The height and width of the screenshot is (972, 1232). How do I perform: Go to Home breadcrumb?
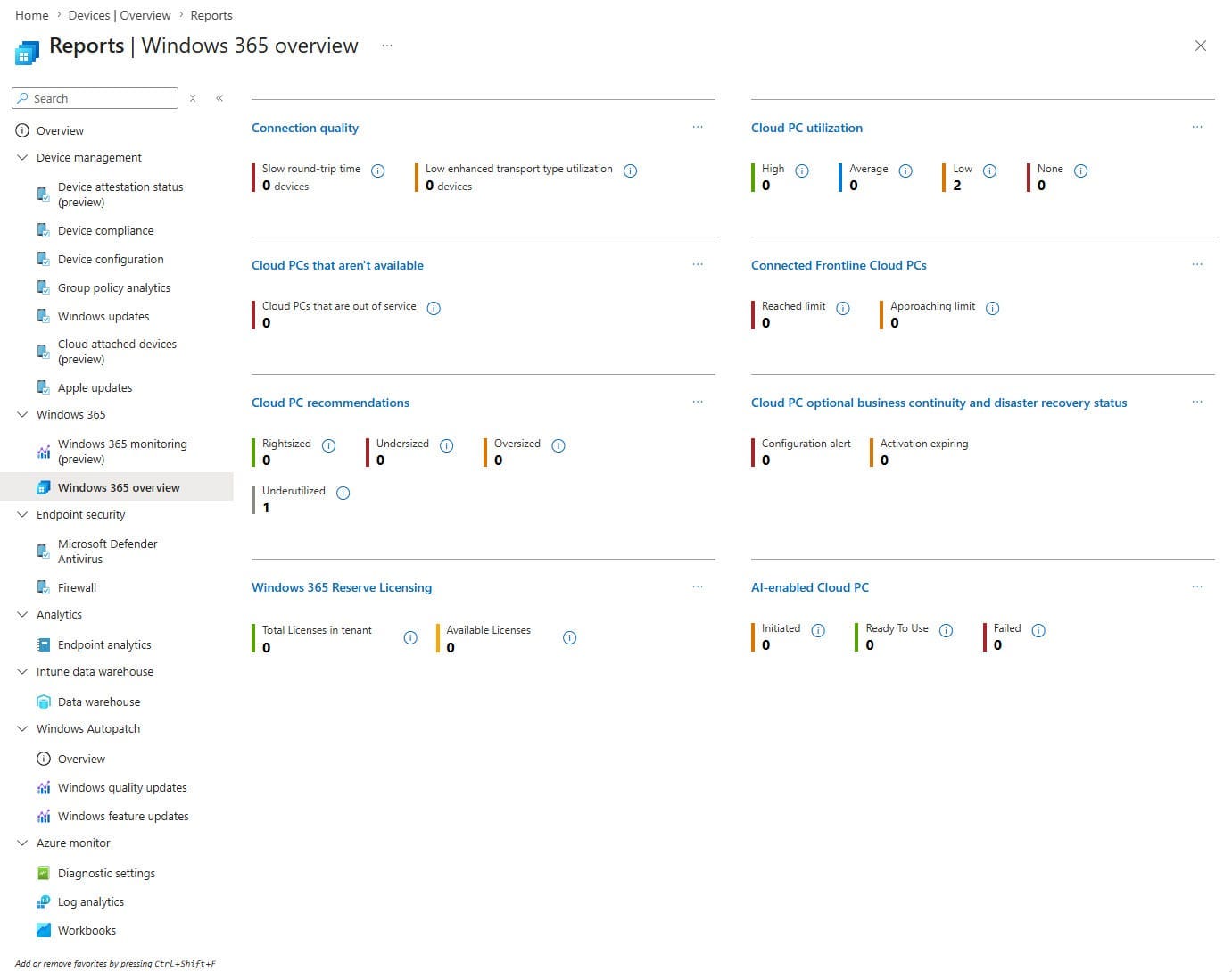[x=32, y=15]
